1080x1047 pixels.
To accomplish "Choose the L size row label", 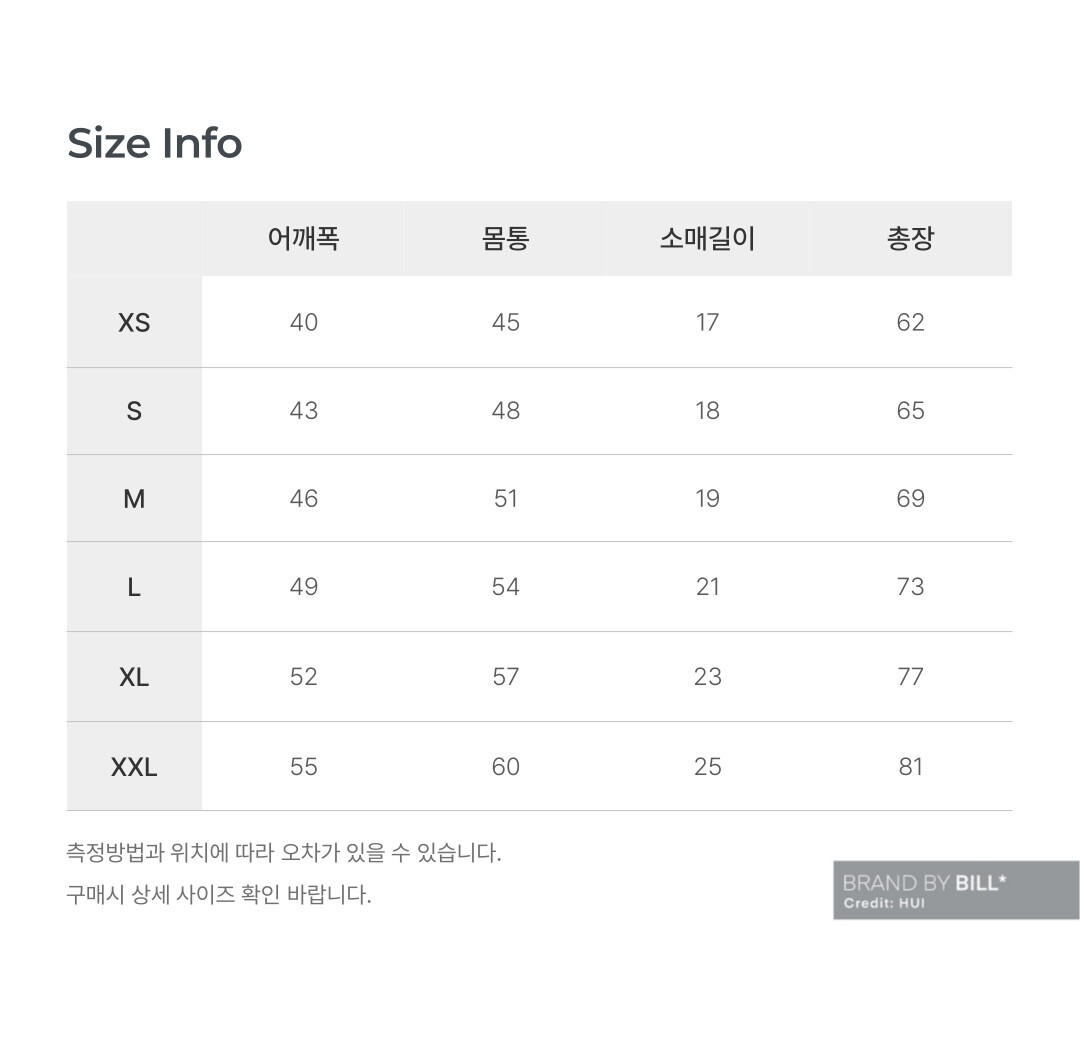I will tap(134, 588).
